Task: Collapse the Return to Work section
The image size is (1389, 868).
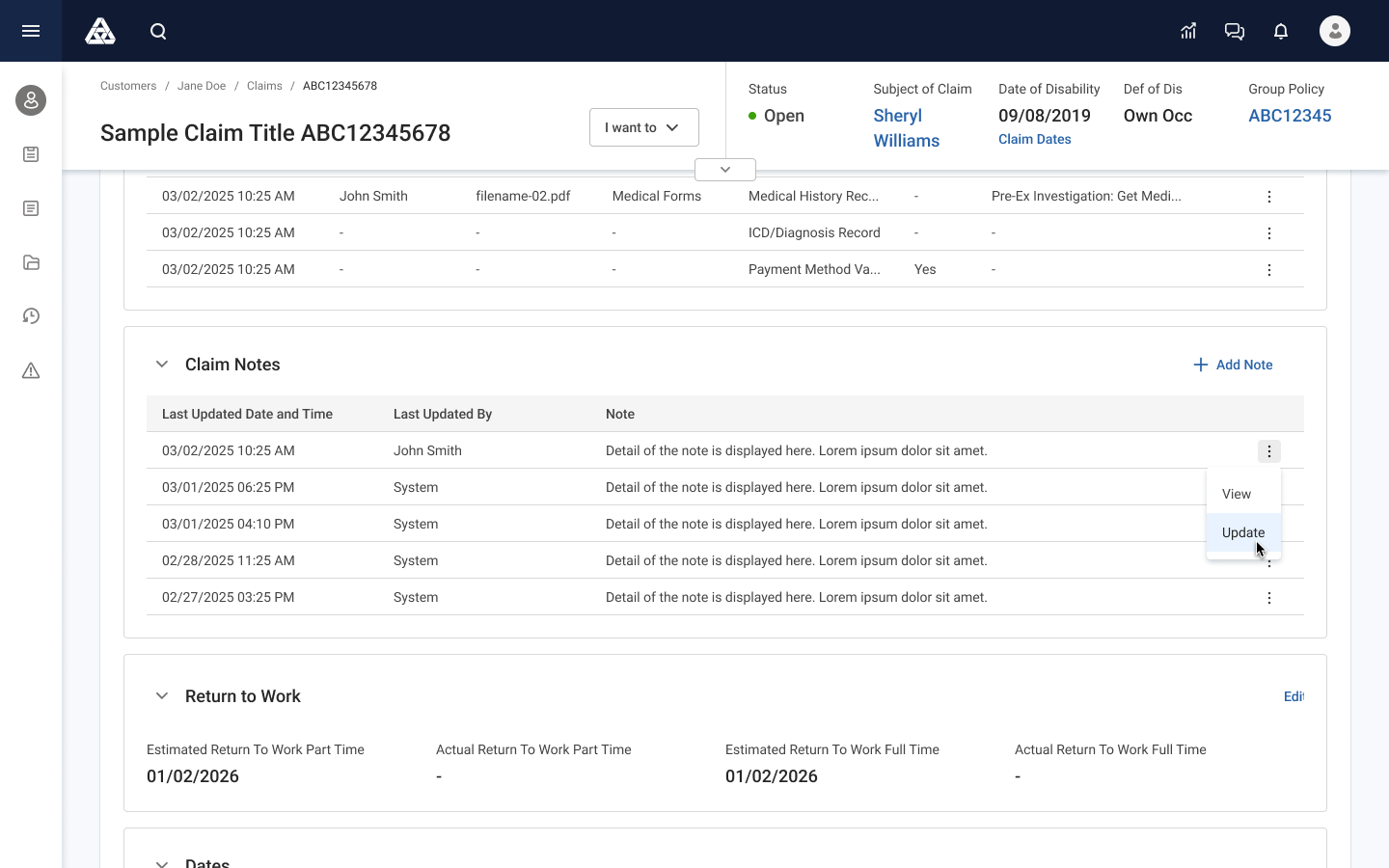Action: (x=162, y=696)
